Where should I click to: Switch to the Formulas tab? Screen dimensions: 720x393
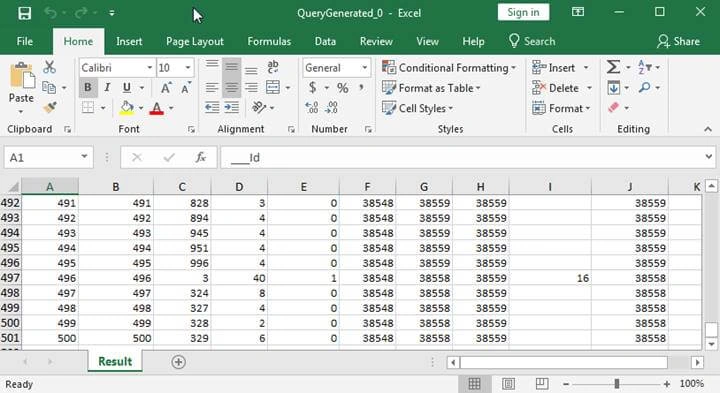click(x=269, y=41)
